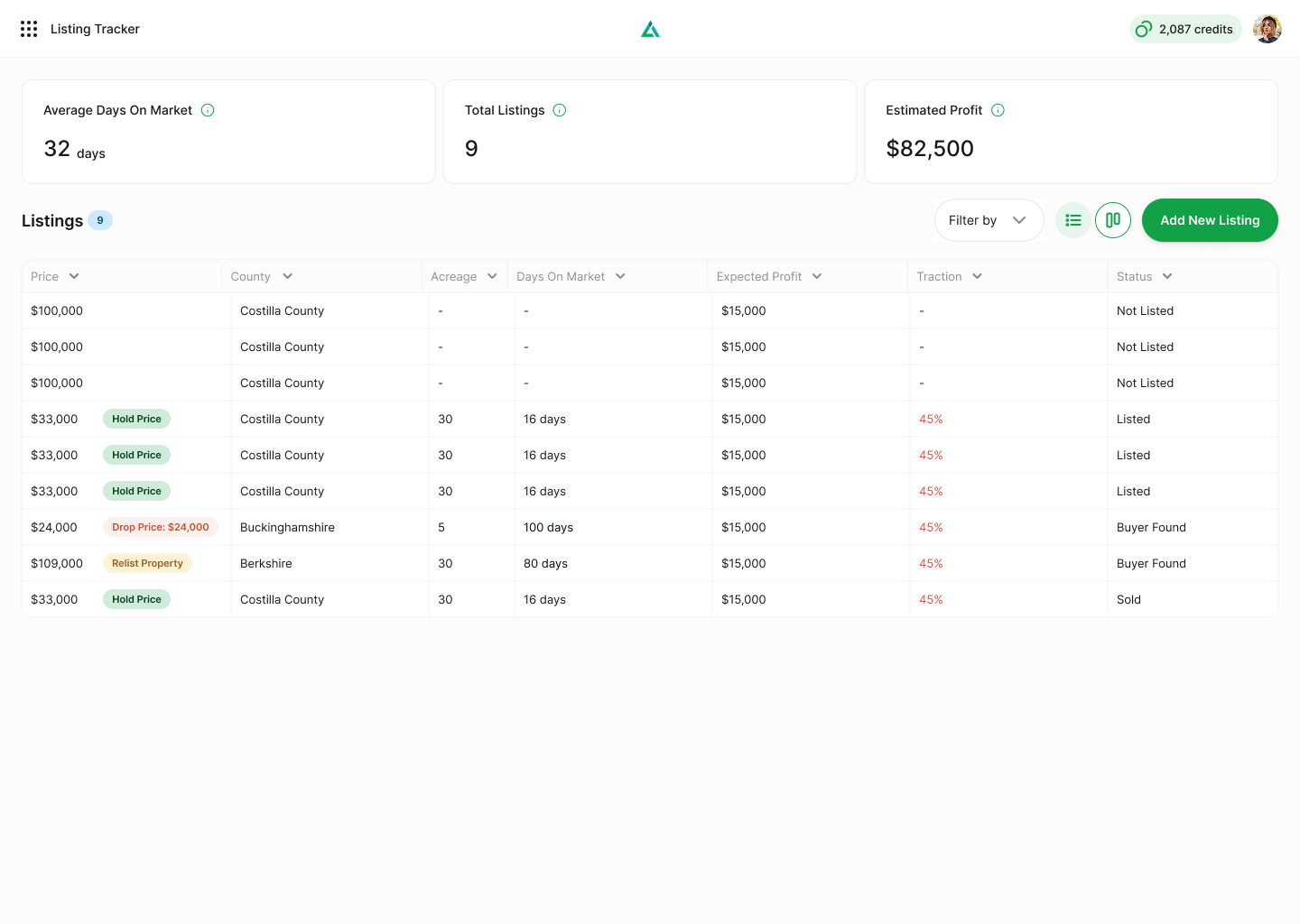
Task: Show info for Average Days On Market
Action: point(208,110)
